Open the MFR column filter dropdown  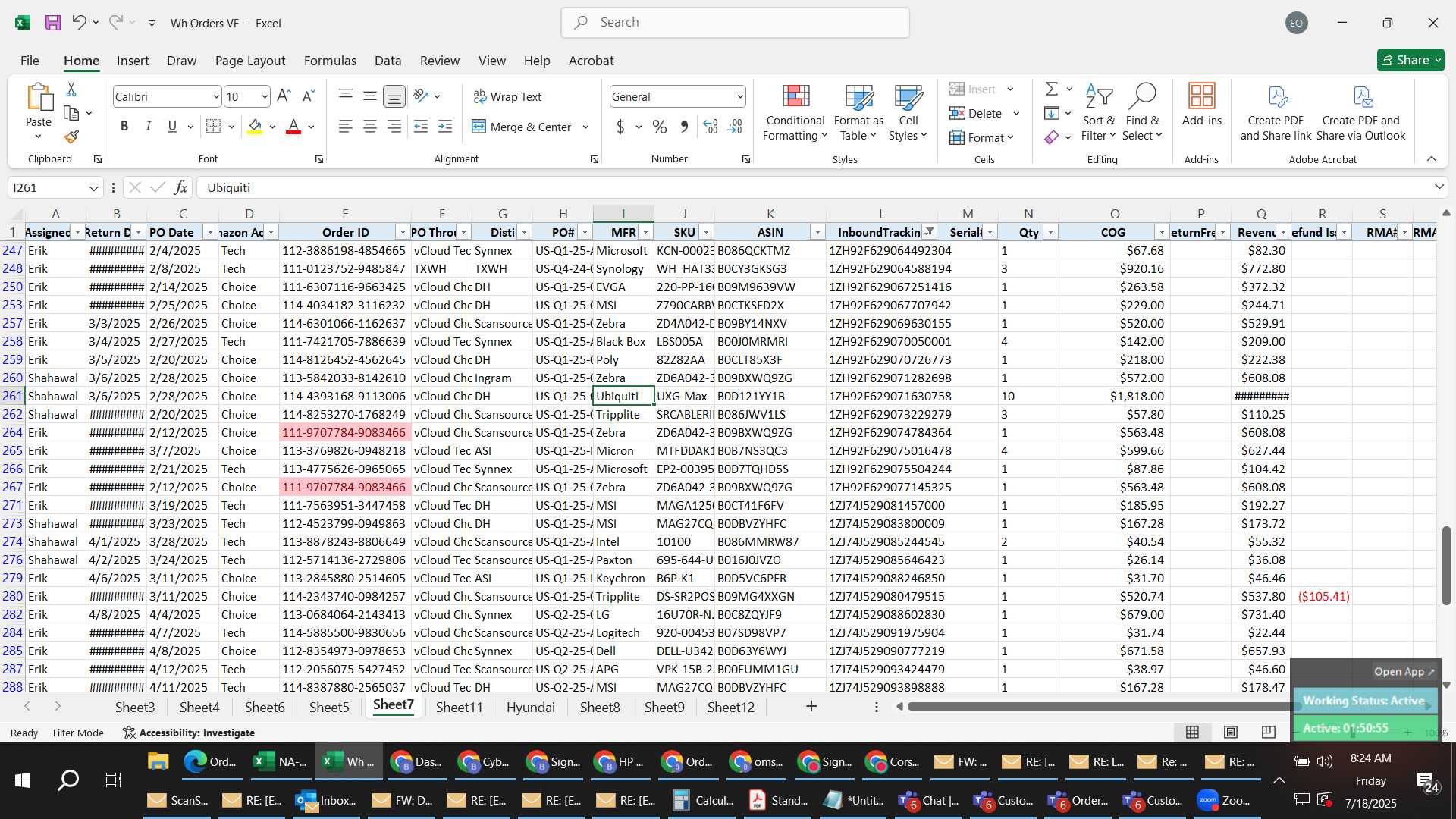[x=646, y=232]
